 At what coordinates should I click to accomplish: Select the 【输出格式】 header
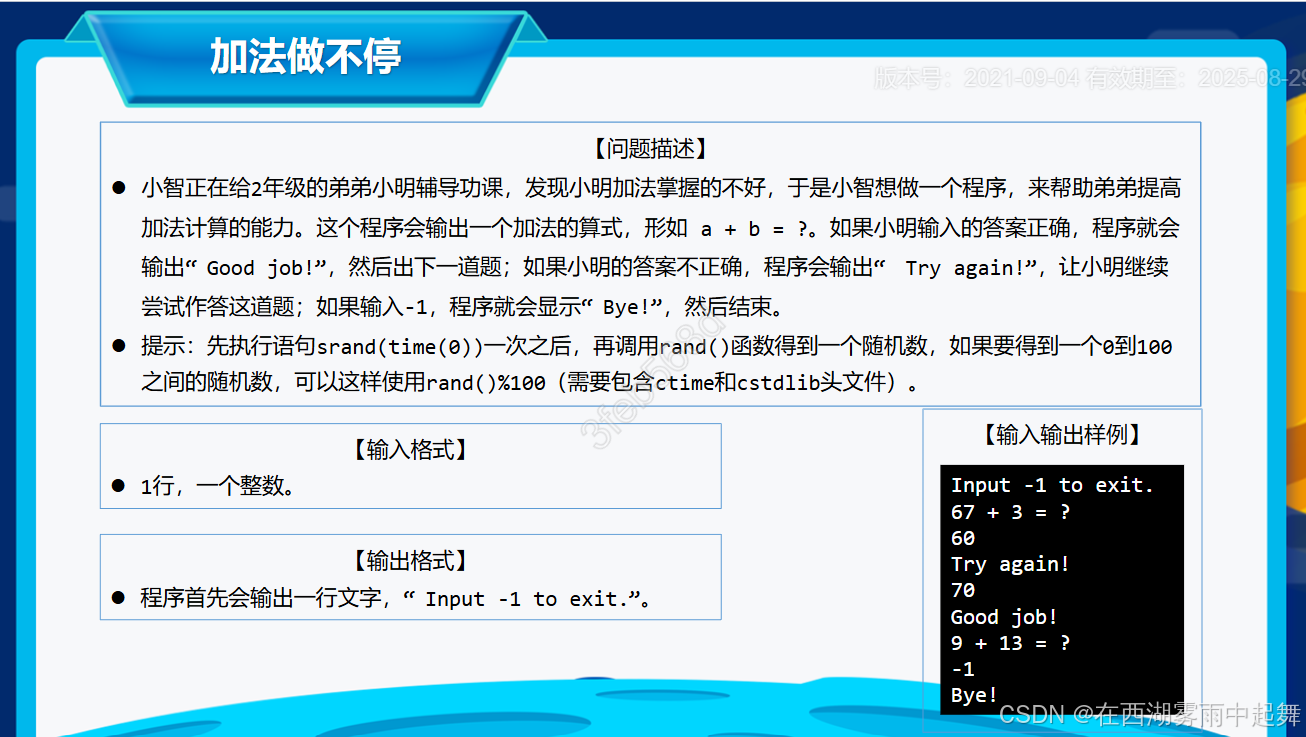(x=410, y=560)
